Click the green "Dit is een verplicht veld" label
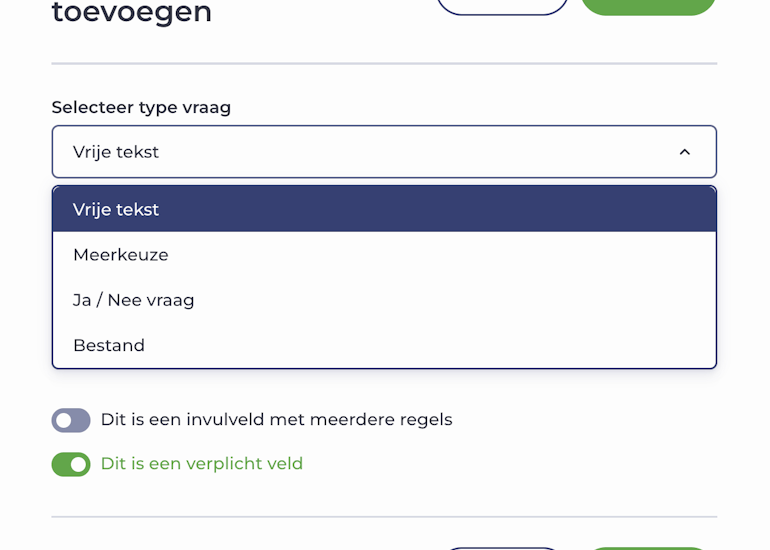 point(201,464)
